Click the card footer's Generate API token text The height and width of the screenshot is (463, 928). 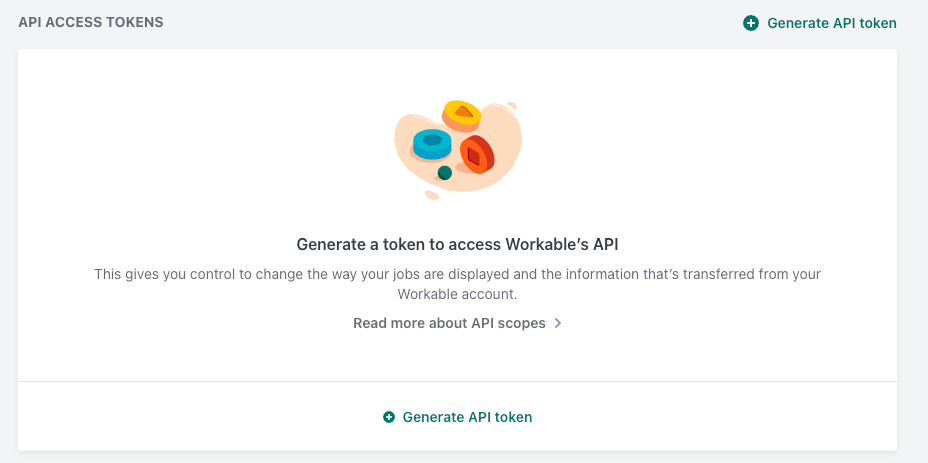point(467,417)
